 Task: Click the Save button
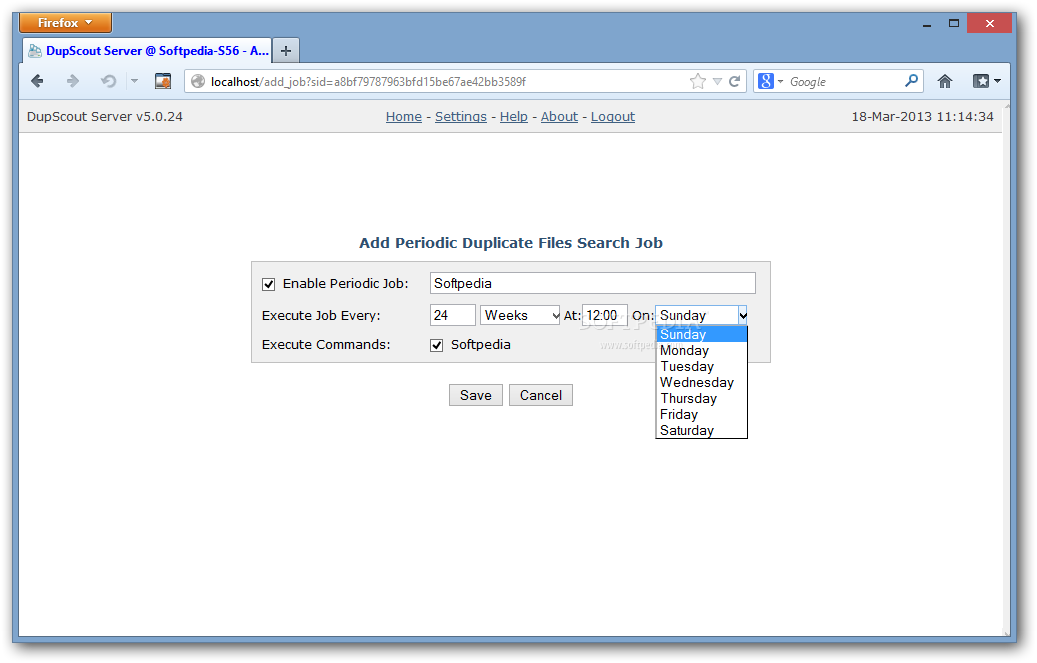[476, 395]
